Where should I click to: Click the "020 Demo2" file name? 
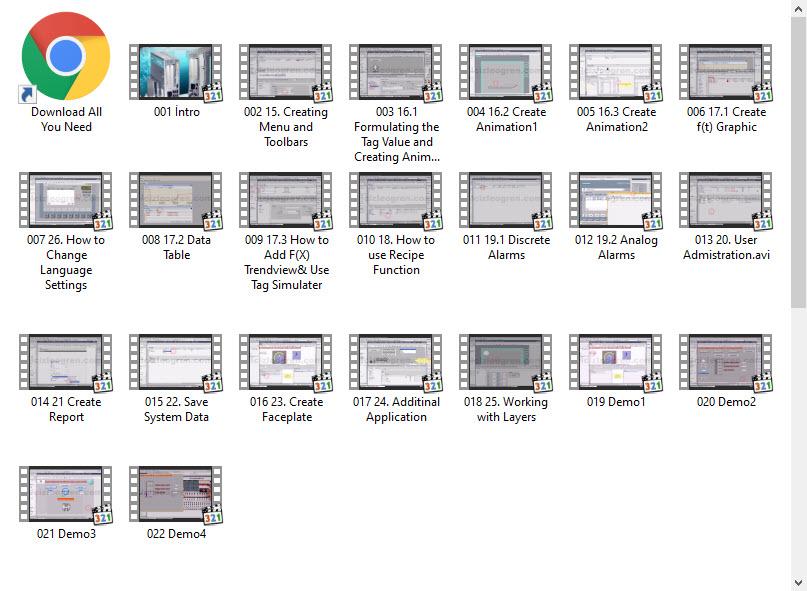(726, 402)
